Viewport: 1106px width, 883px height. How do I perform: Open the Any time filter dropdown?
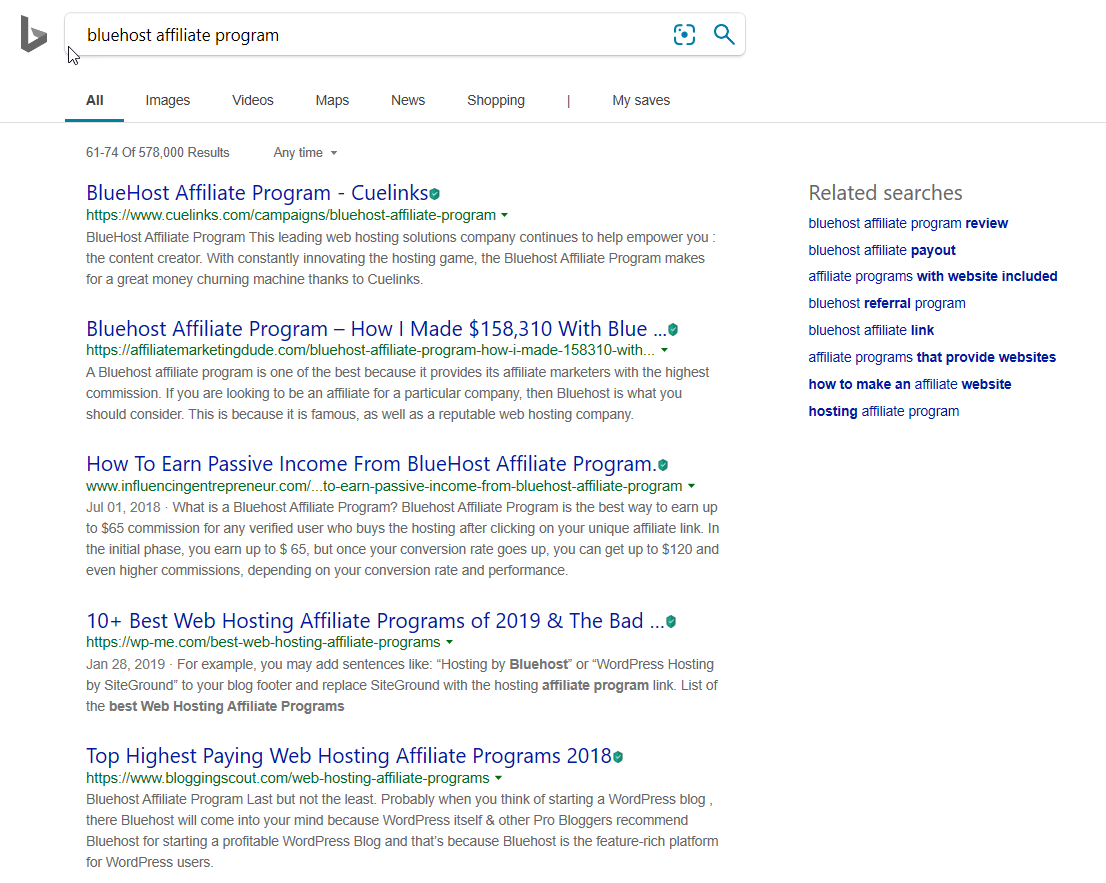click(x=305, y=152)
